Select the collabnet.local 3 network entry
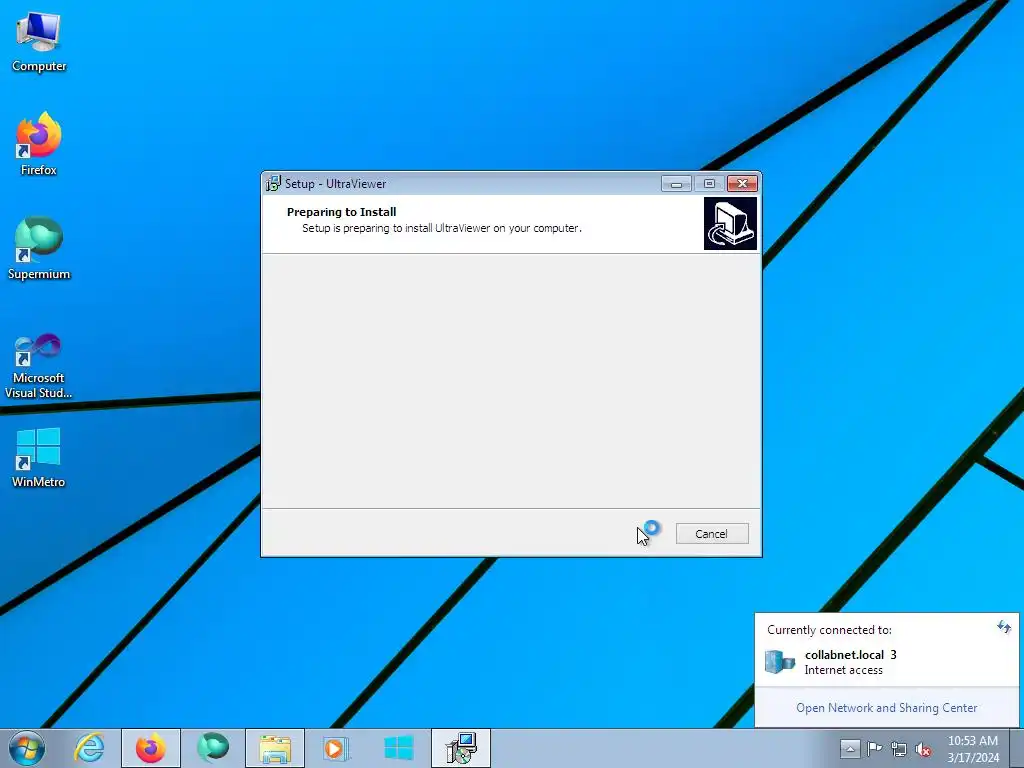 pos(886,662)
